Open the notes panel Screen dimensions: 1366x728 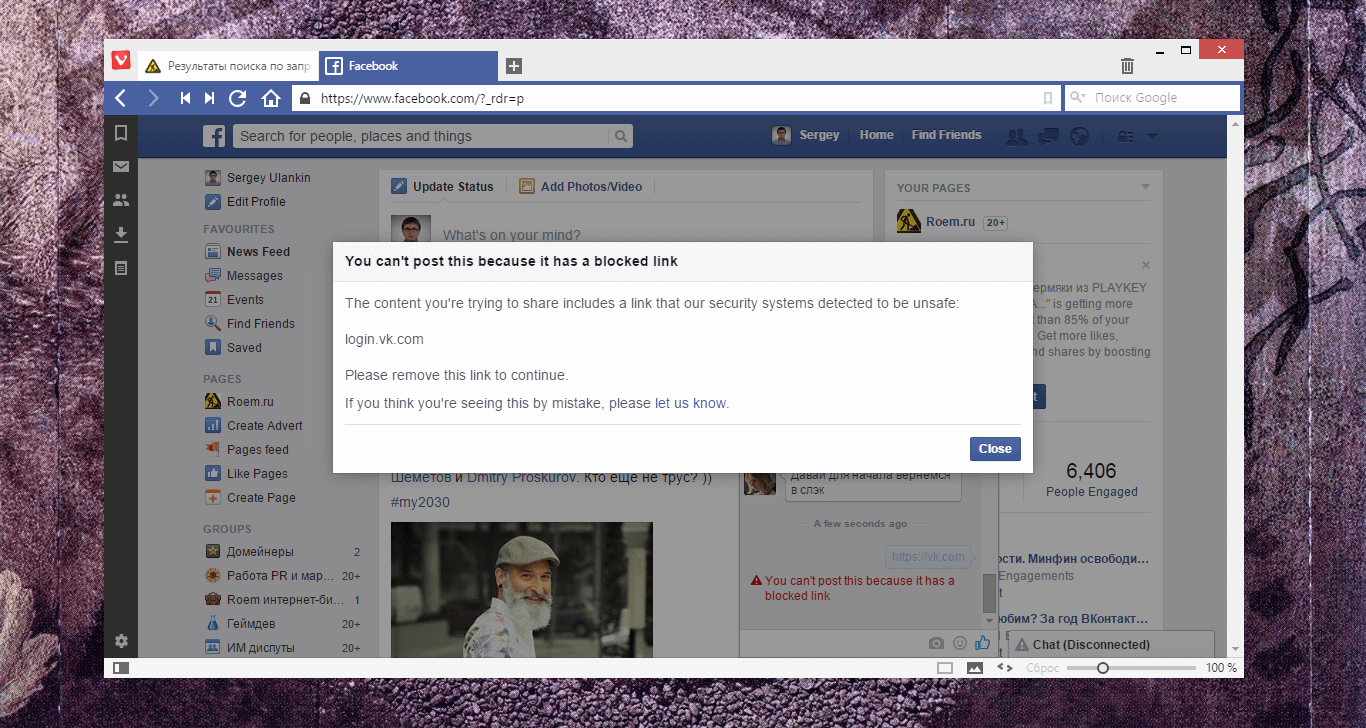tap(121, 268)
